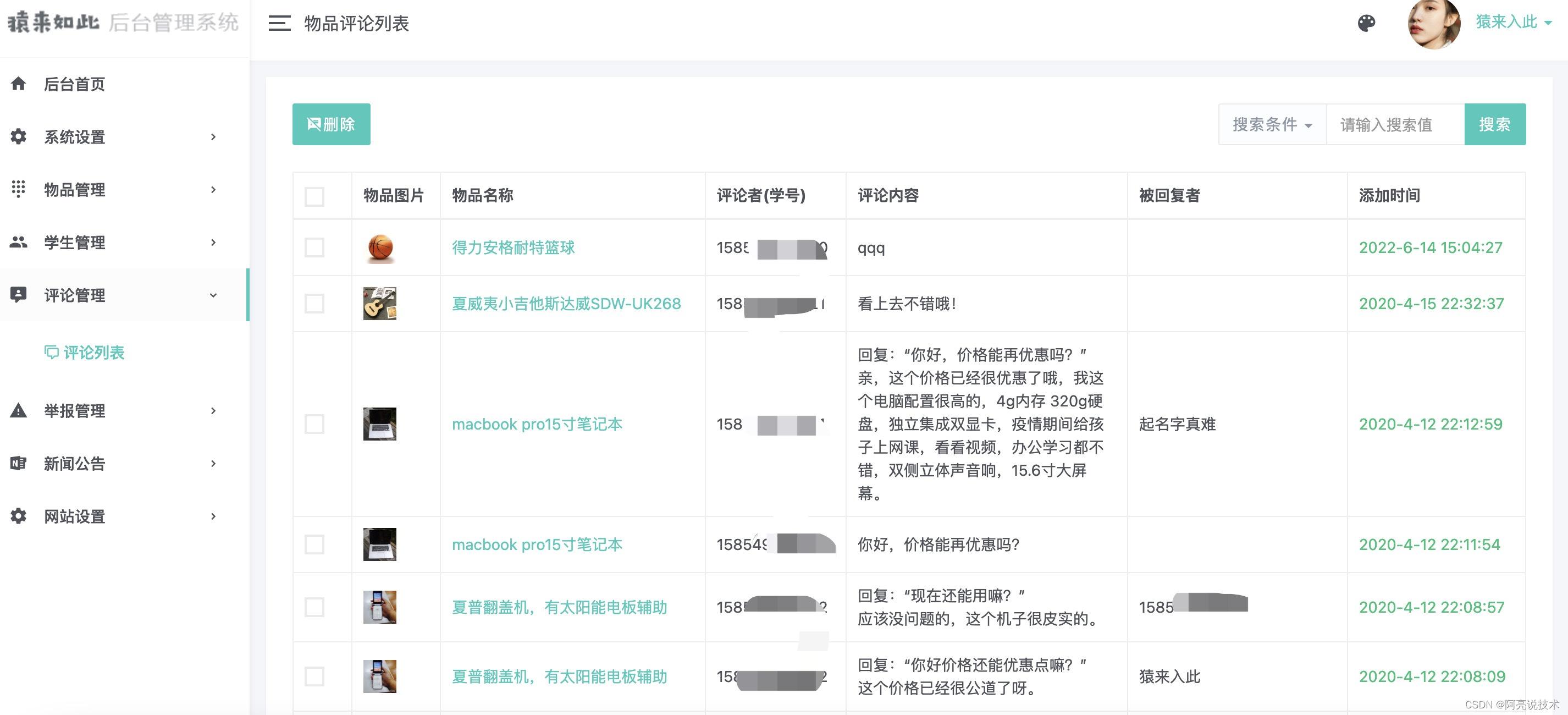Open the 搜索条件 dropdown

click(1272, 124)
